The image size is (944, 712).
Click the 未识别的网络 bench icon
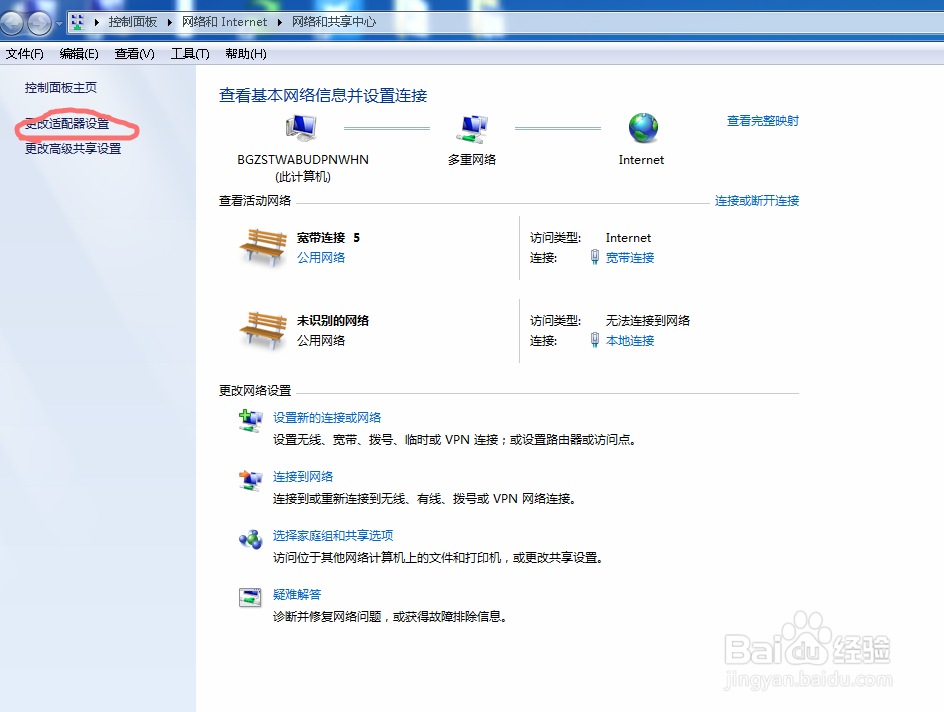click(263, 330)
